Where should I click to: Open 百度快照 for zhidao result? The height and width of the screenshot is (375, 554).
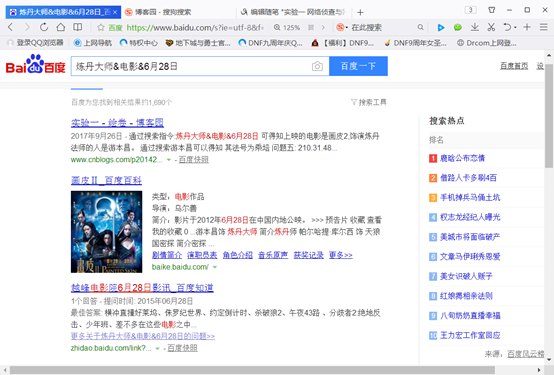[x=182, y=348]
